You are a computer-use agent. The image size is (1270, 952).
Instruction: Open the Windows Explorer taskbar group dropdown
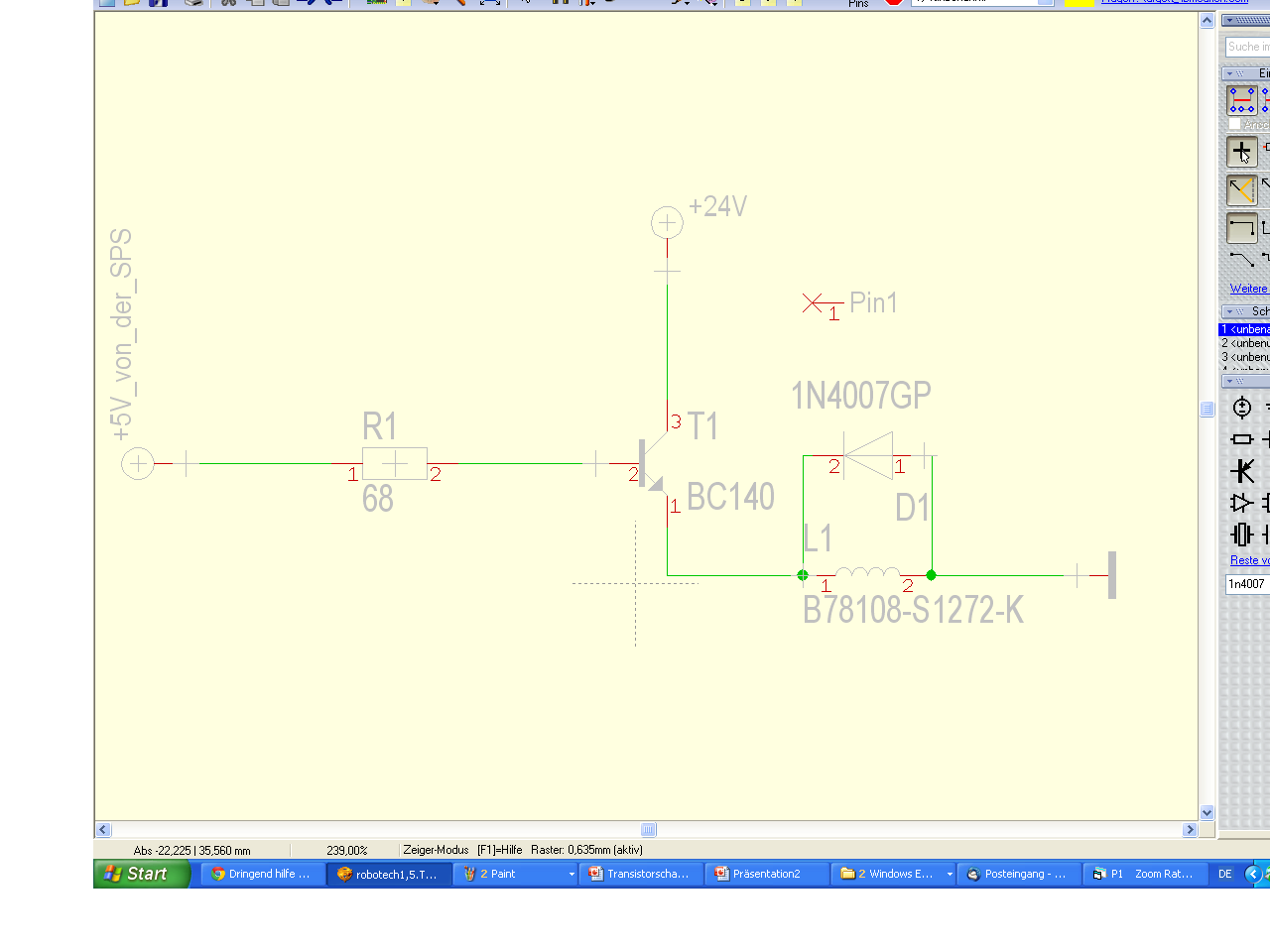point(950,875)
